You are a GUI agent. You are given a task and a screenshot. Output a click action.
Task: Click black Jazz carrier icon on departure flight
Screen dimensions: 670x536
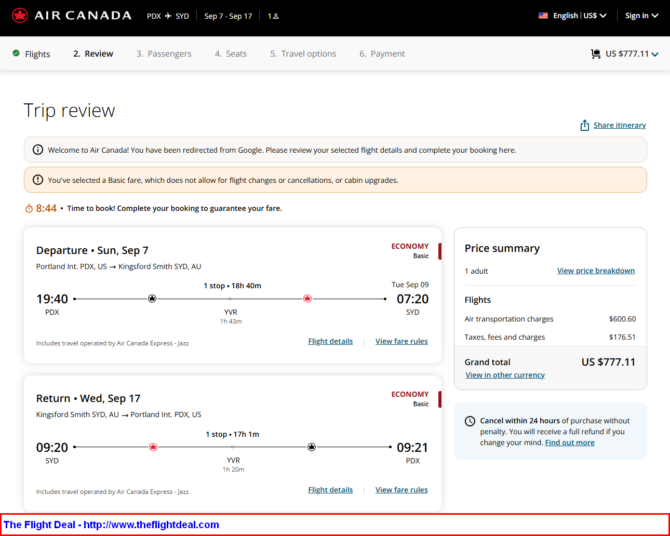click(x=152, y=299)
